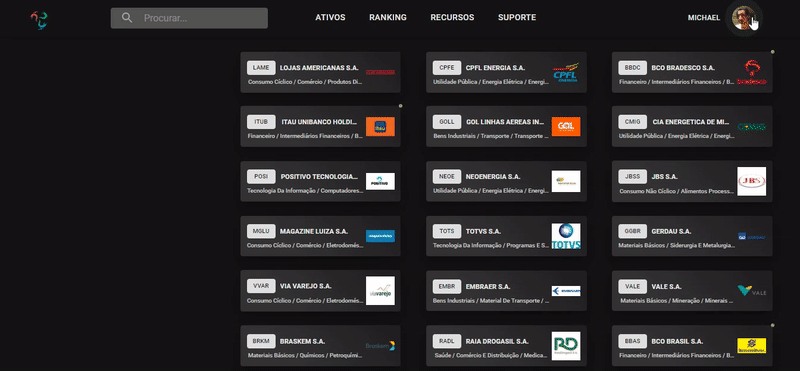Screen dimensions: 800x371
Task: Select the NEOE ticker badge
Action: pos(447,177)
